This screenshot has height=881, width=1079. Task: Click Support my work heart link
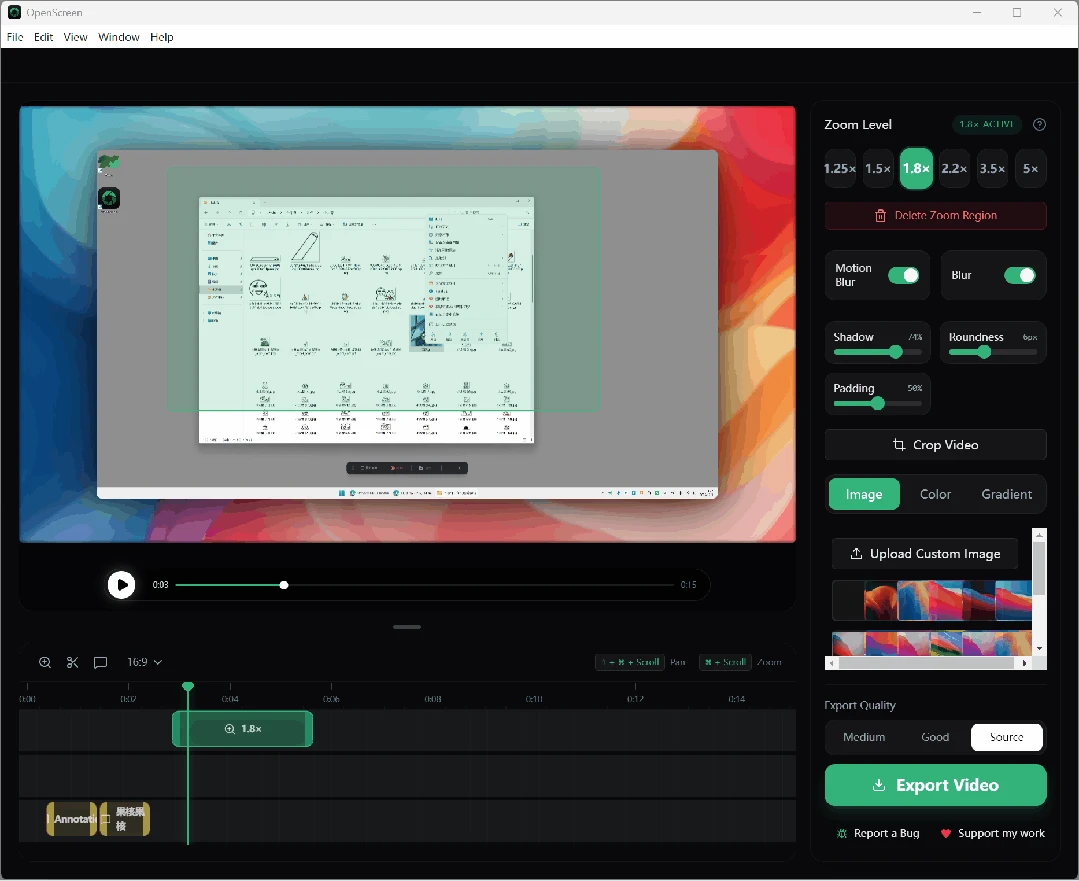992,833
